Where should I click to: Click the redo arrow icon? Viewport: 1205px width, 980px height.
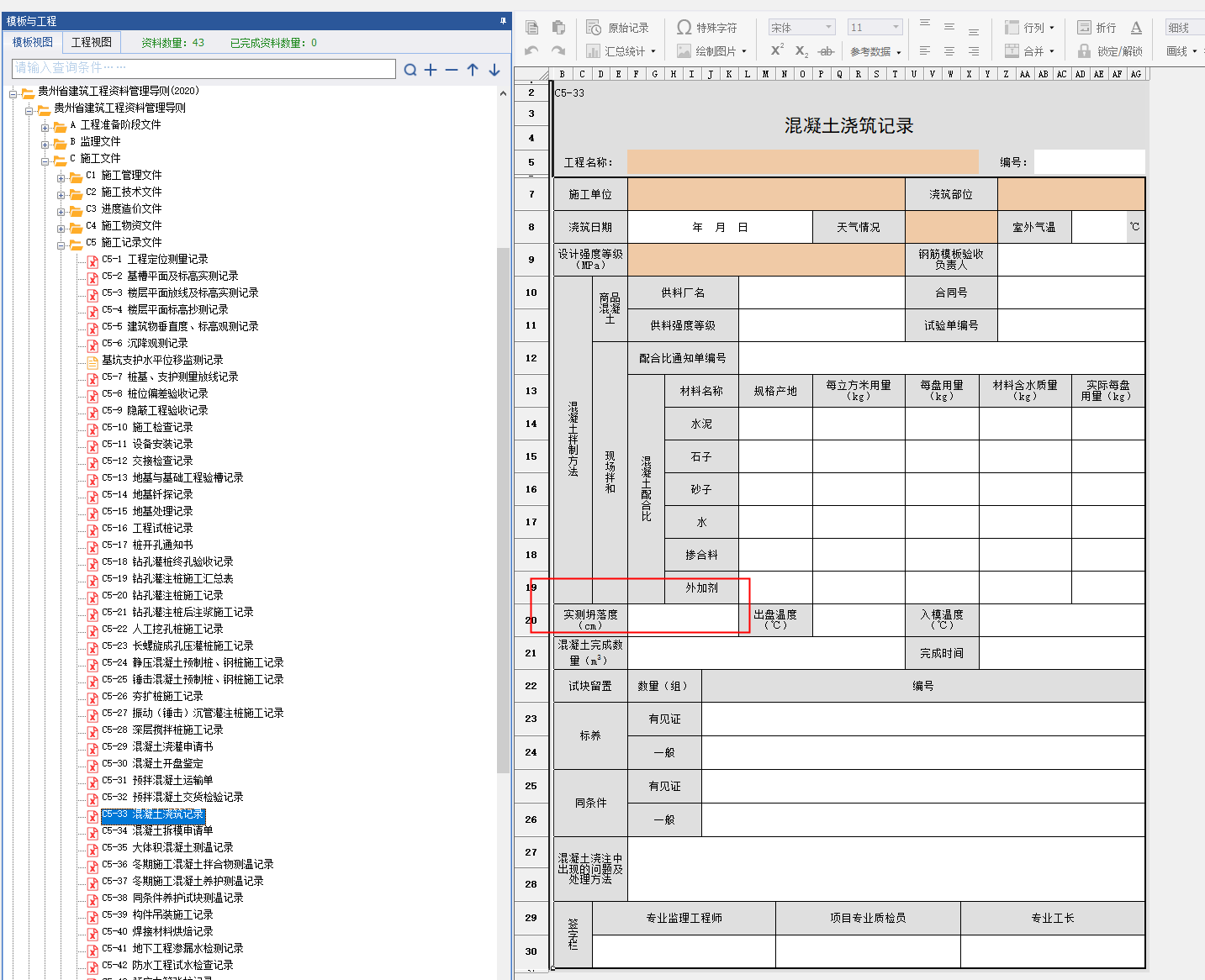coord(558,51)
